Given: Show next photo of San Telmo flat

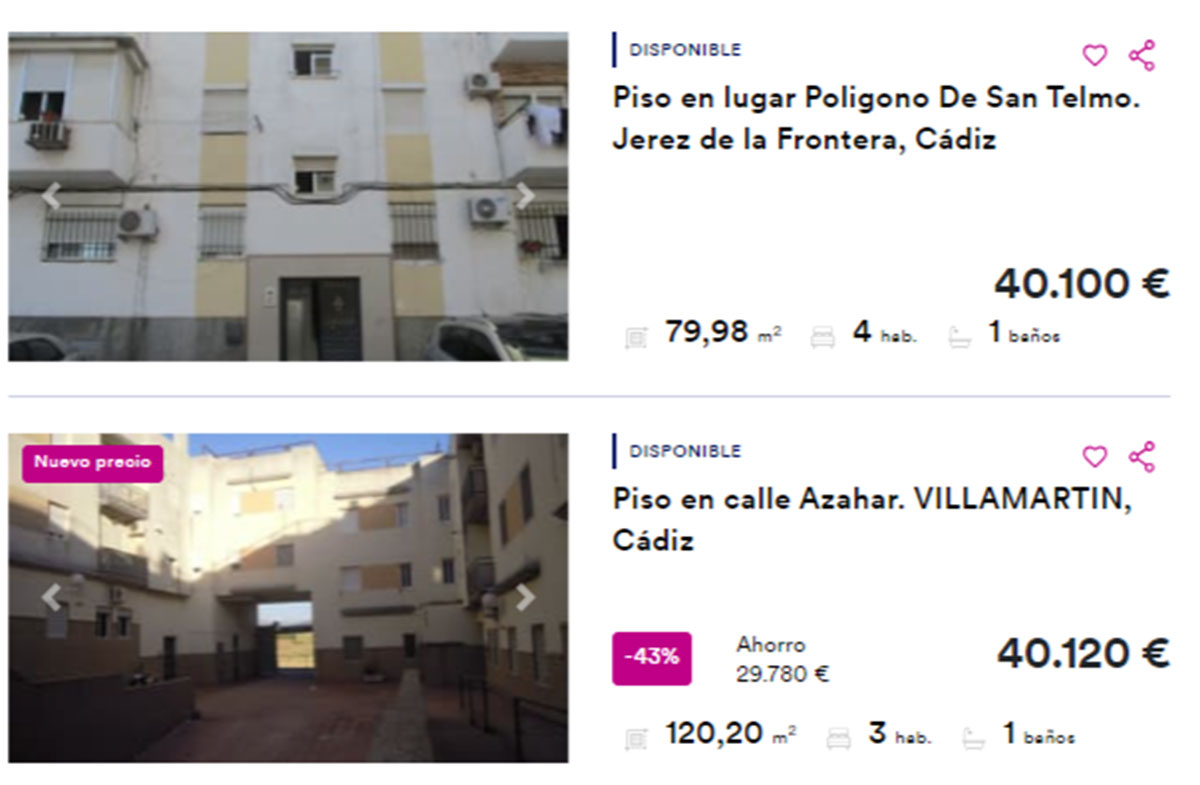Looking at the screenshot, I should point(525,196).
